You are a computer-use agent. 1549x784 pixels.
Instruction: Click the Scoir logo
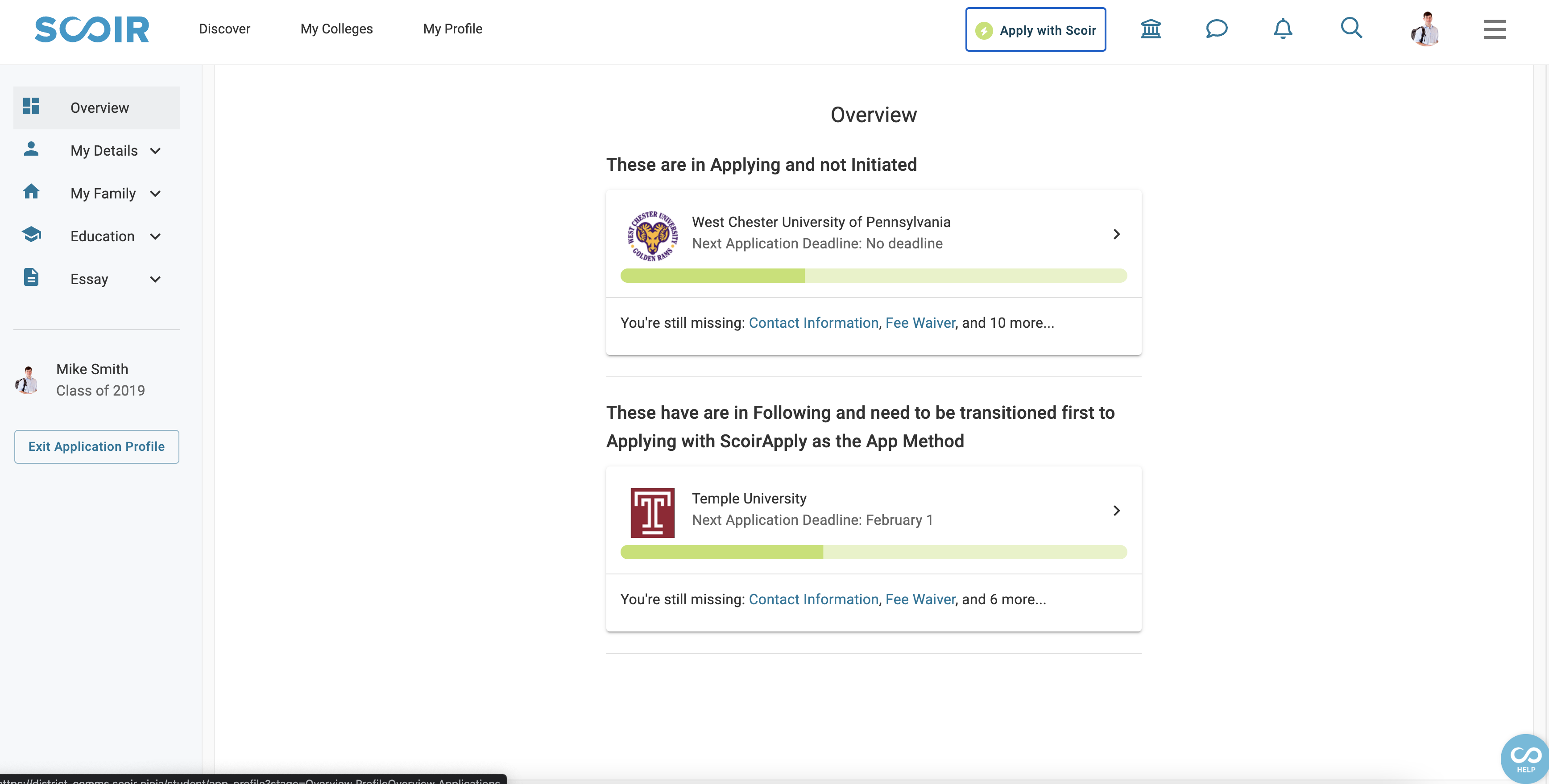tap(91, 29)
